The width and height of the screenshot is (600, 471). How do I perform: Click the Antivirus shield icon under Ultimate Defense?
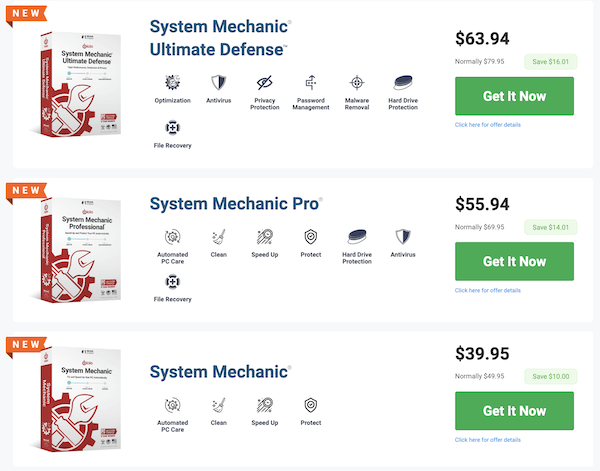218,82
